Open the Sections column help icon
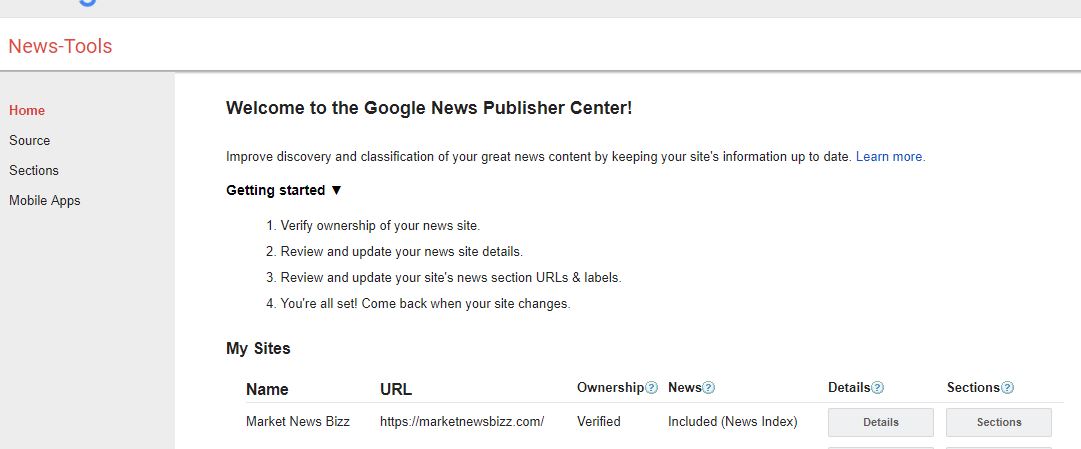The height and width of the screenshot is (449, 1081). [x=1007, y=388]
